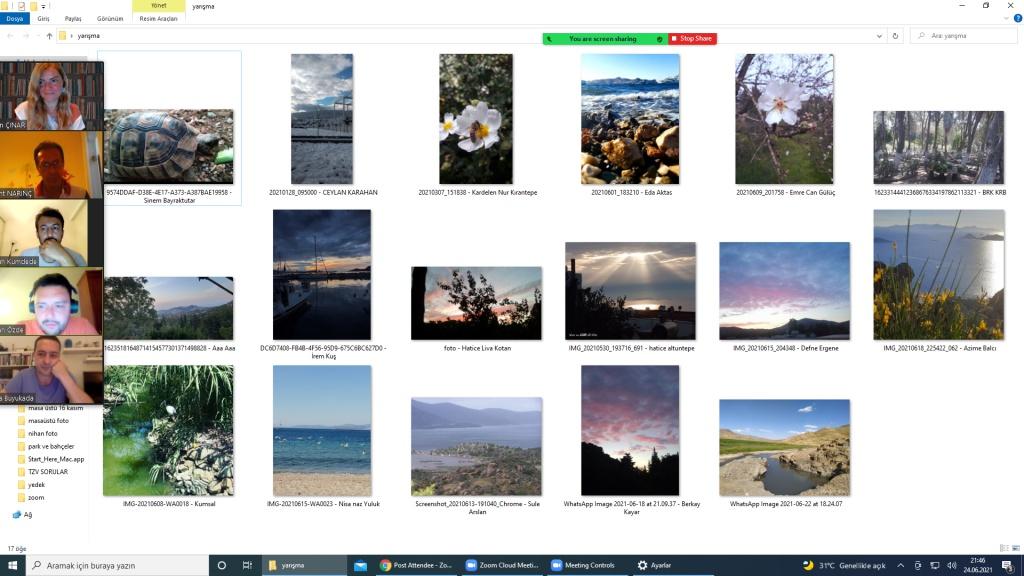The width and height of the screenshot is (1024, 576).
Task: Open Ayarlar settings from taskbar
Action: coord(655,565)
